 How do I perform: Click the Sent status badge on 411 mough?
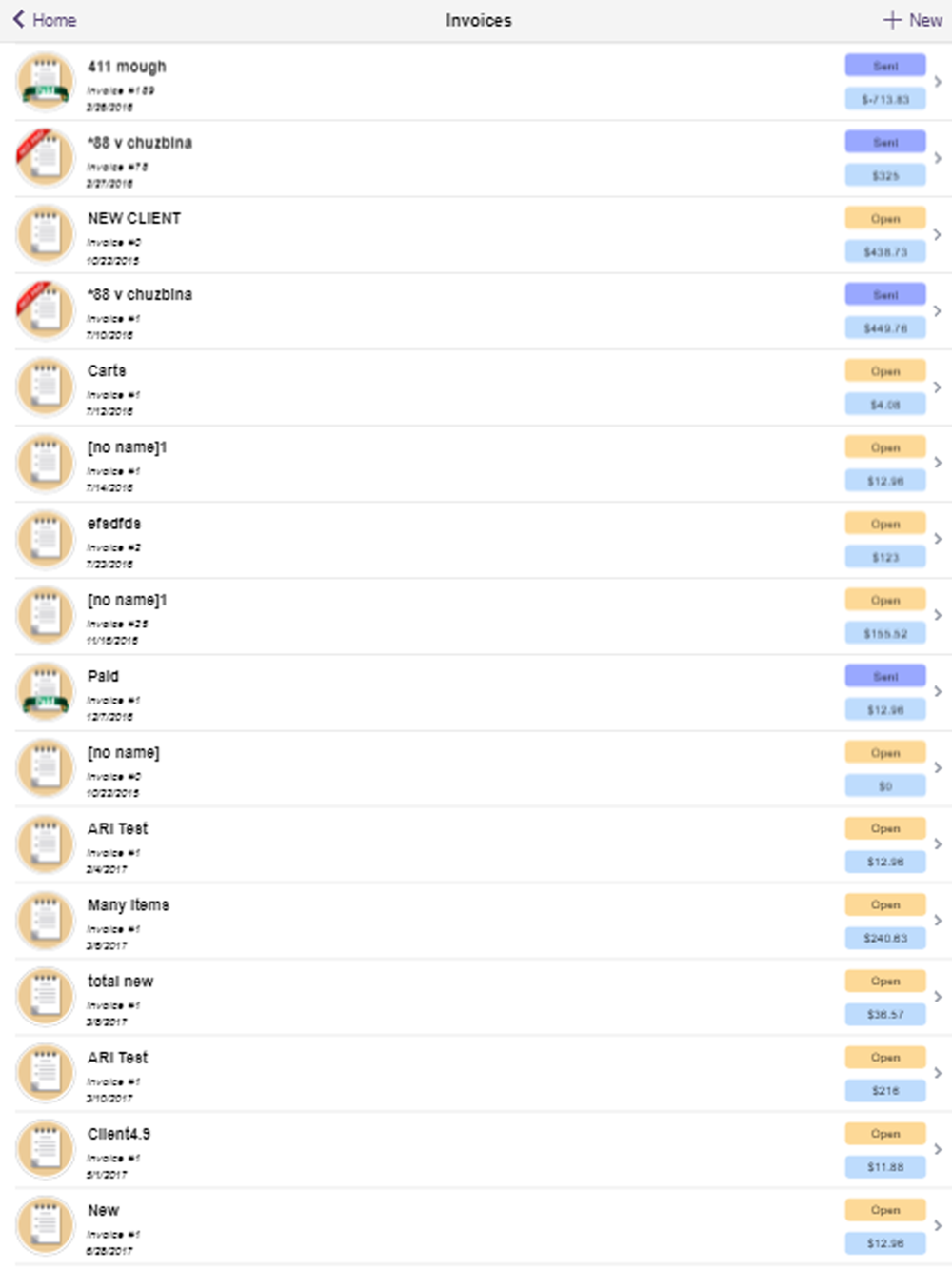coord(885,66)
